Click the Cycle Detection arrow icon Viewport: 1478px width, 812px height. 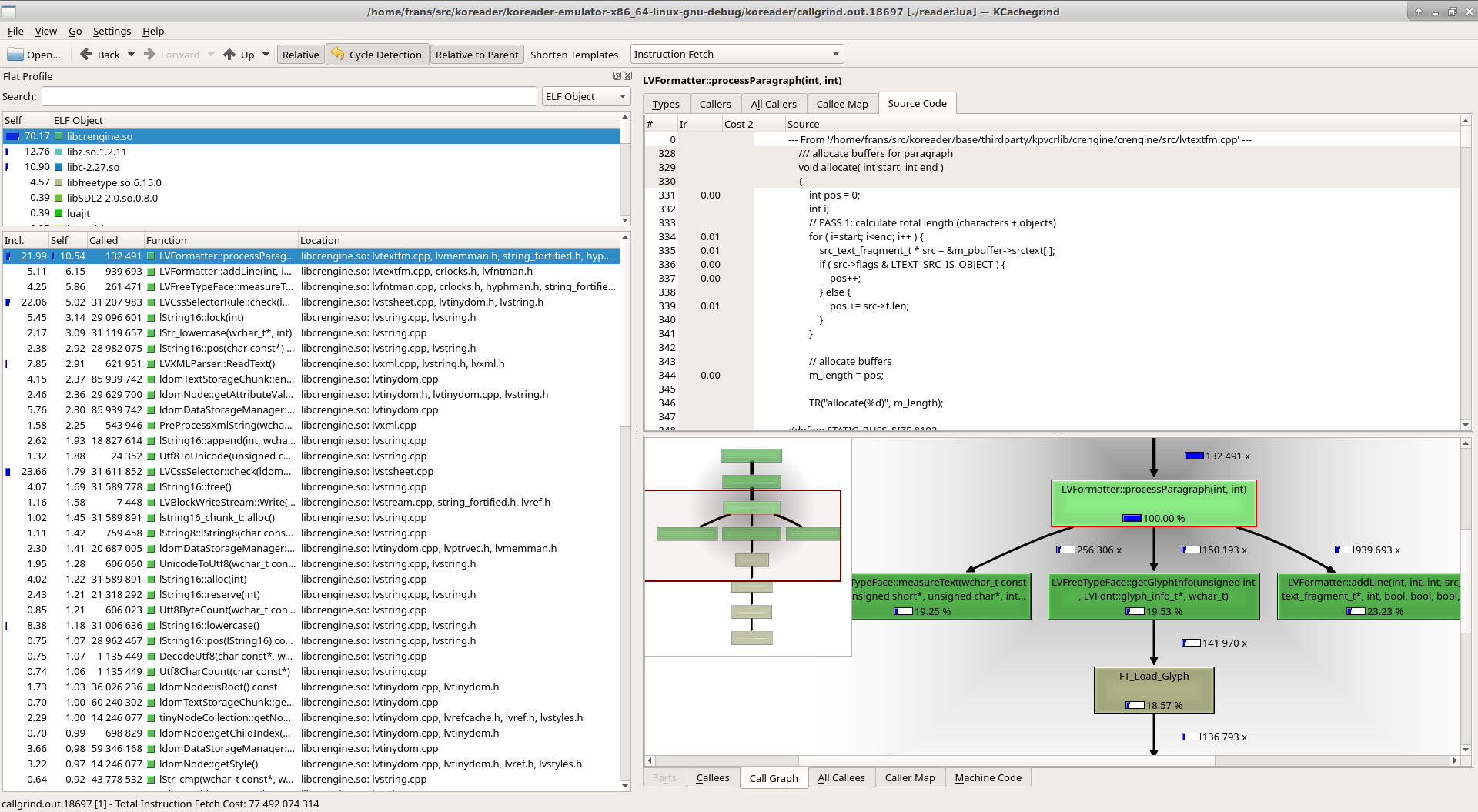tap(337, 54)
